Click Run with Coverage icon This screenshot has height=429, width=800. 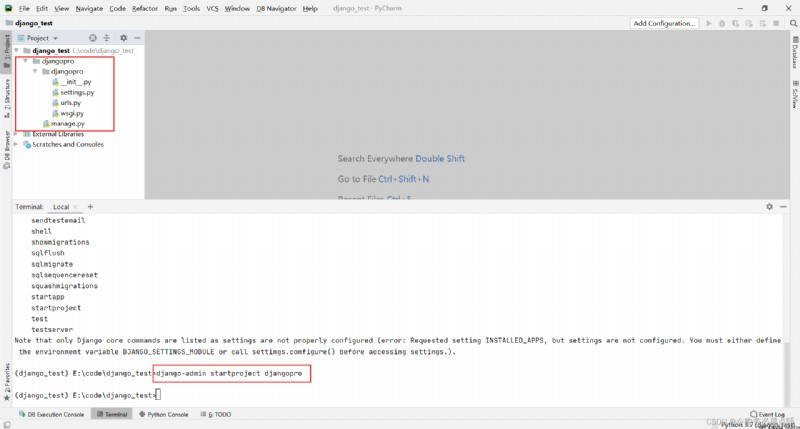[735, 23]
